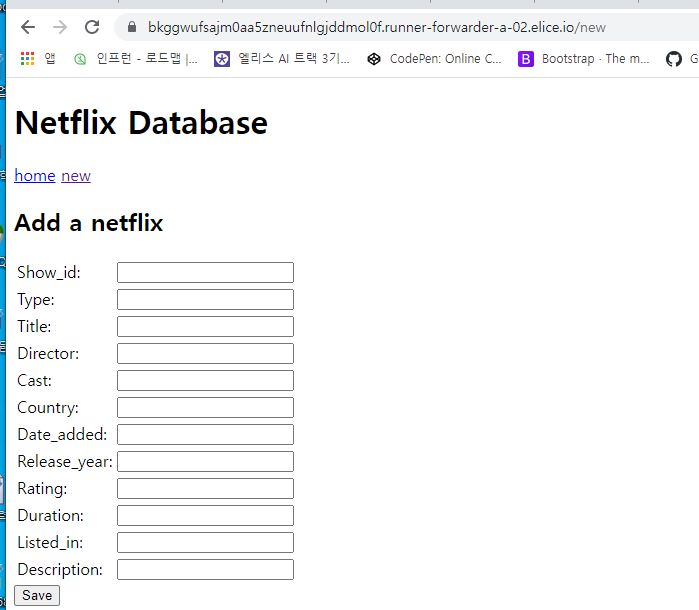The height and width of the screenshot is (610, 699).
Task: Focus the Duration input field
Action: [206, 515]
